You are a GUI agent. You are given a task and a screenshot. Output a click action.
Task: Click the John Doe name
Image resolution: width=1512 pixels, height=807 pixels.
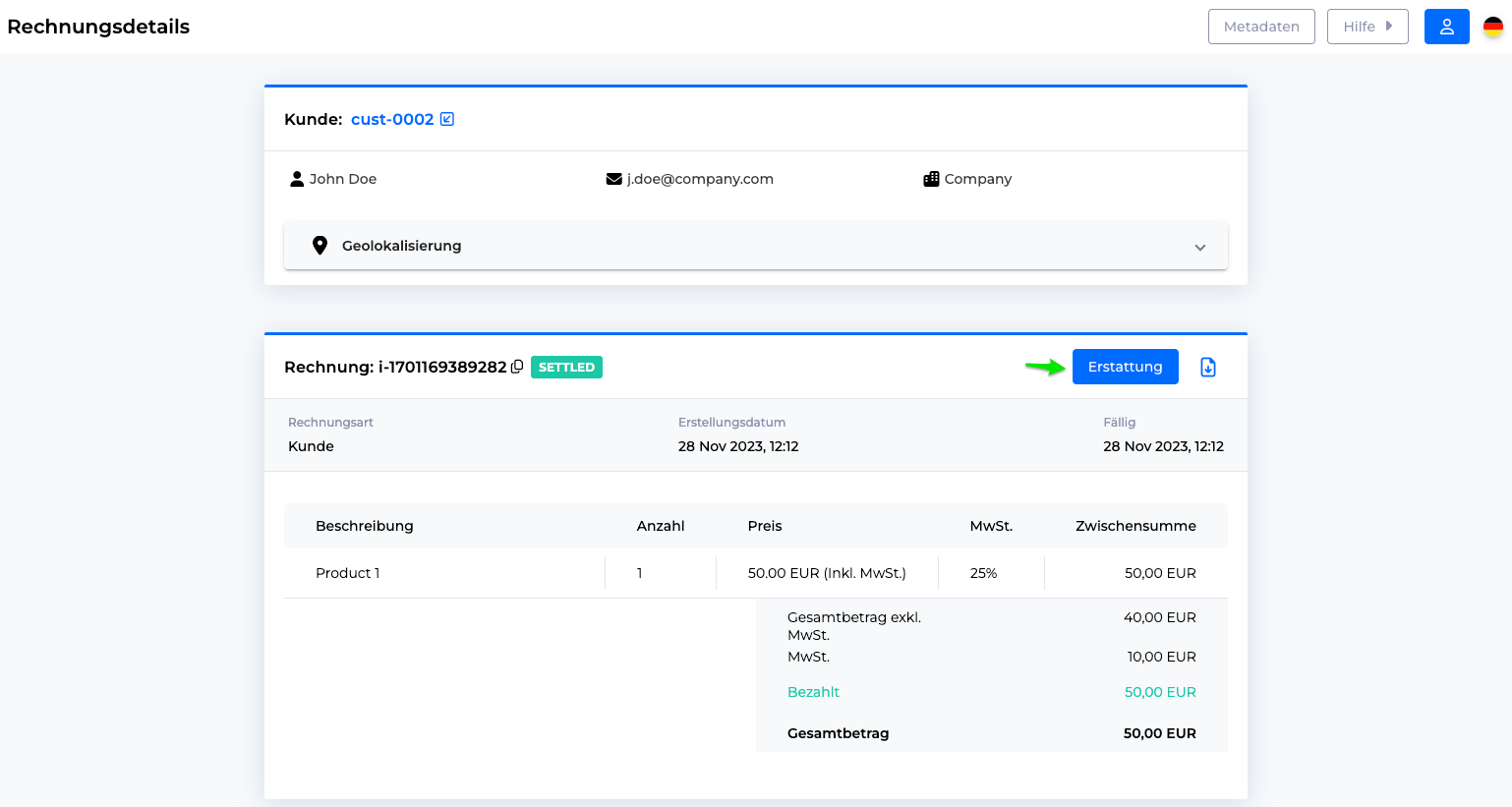click(x=343, y=179)
